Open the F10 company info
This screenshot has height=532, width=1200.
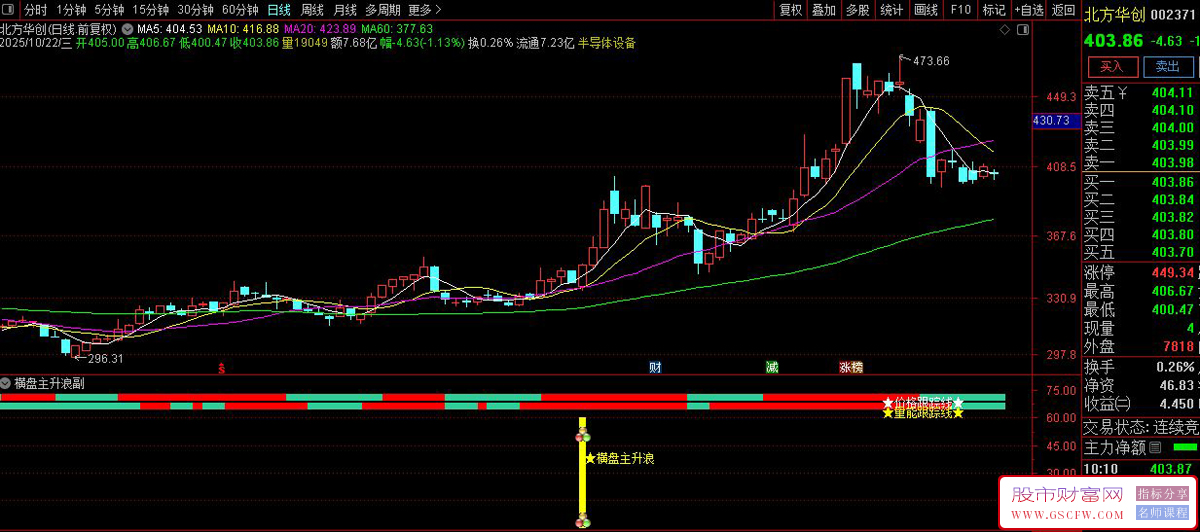(960, 10)
